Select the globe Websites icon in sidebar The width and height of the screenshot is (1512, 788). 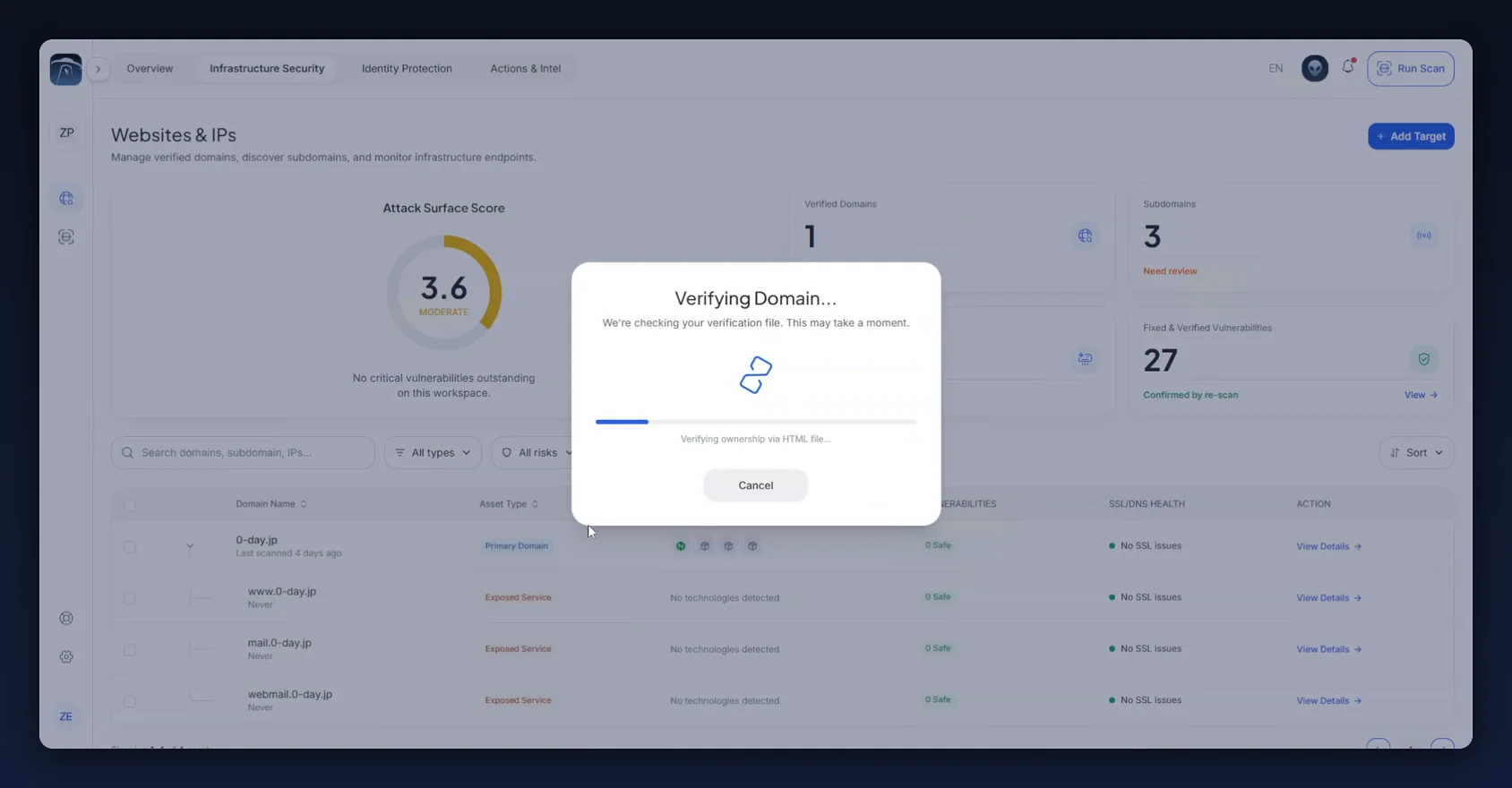click(66, 199)
